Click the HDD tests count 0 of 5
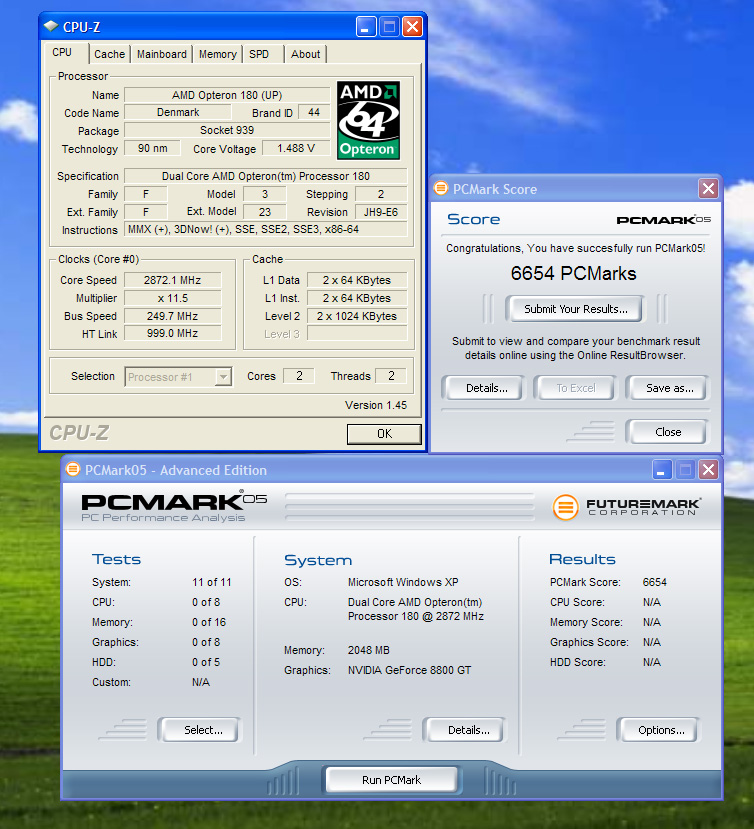The image size is (754, 829). [206, 662]
